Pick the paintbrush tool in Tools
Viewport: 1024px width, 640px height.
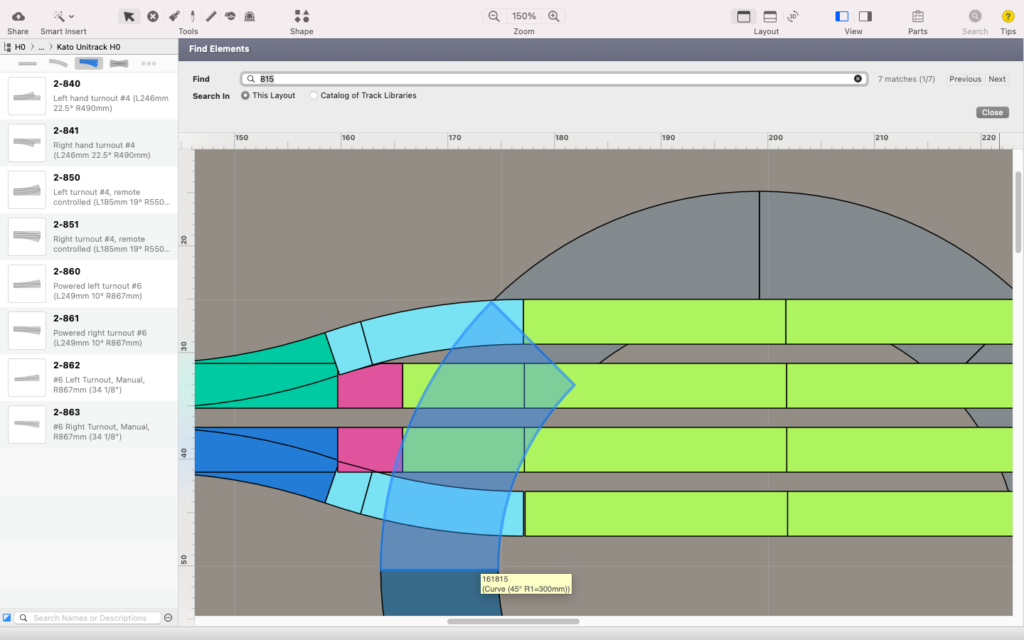[173, 16]
